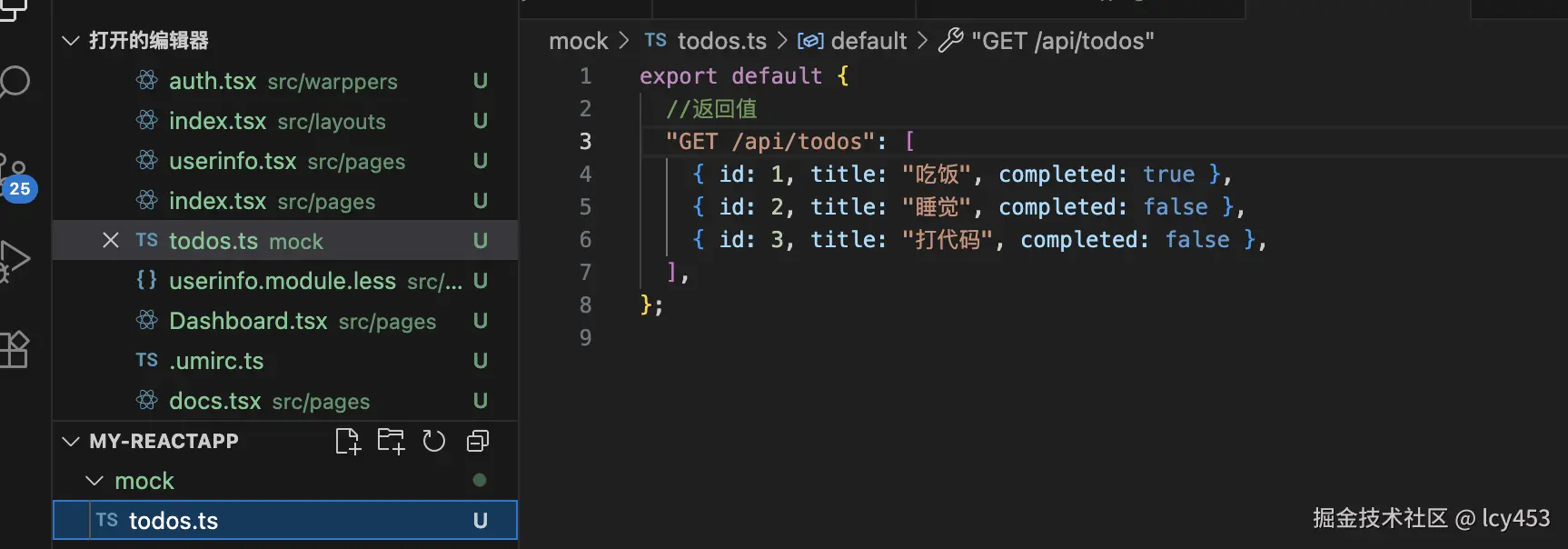Click TS icon beside .umirc.ts
1568x549 pixels.
146,360
